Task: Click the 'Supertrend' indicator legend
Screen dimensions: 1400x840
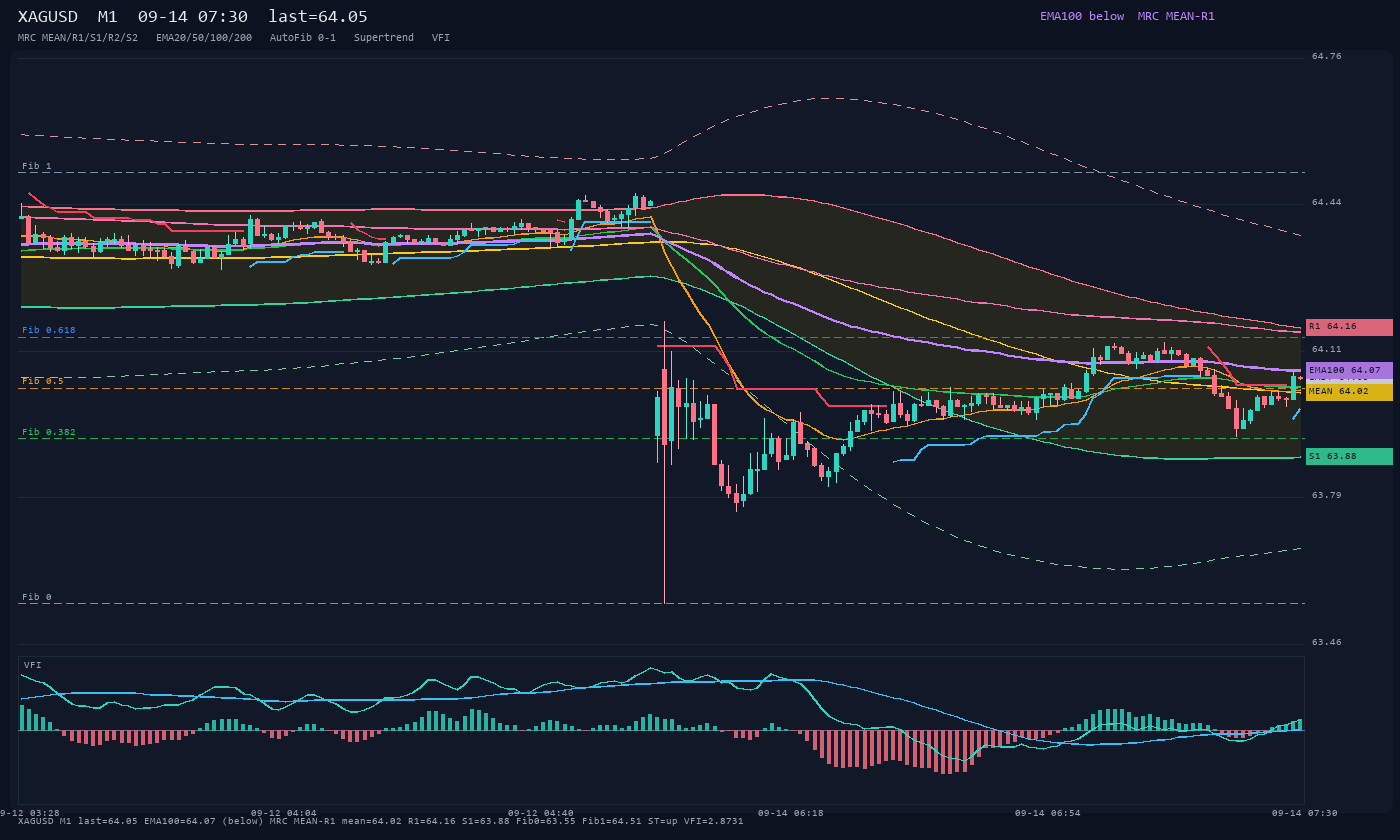Action: pos(384,38)
